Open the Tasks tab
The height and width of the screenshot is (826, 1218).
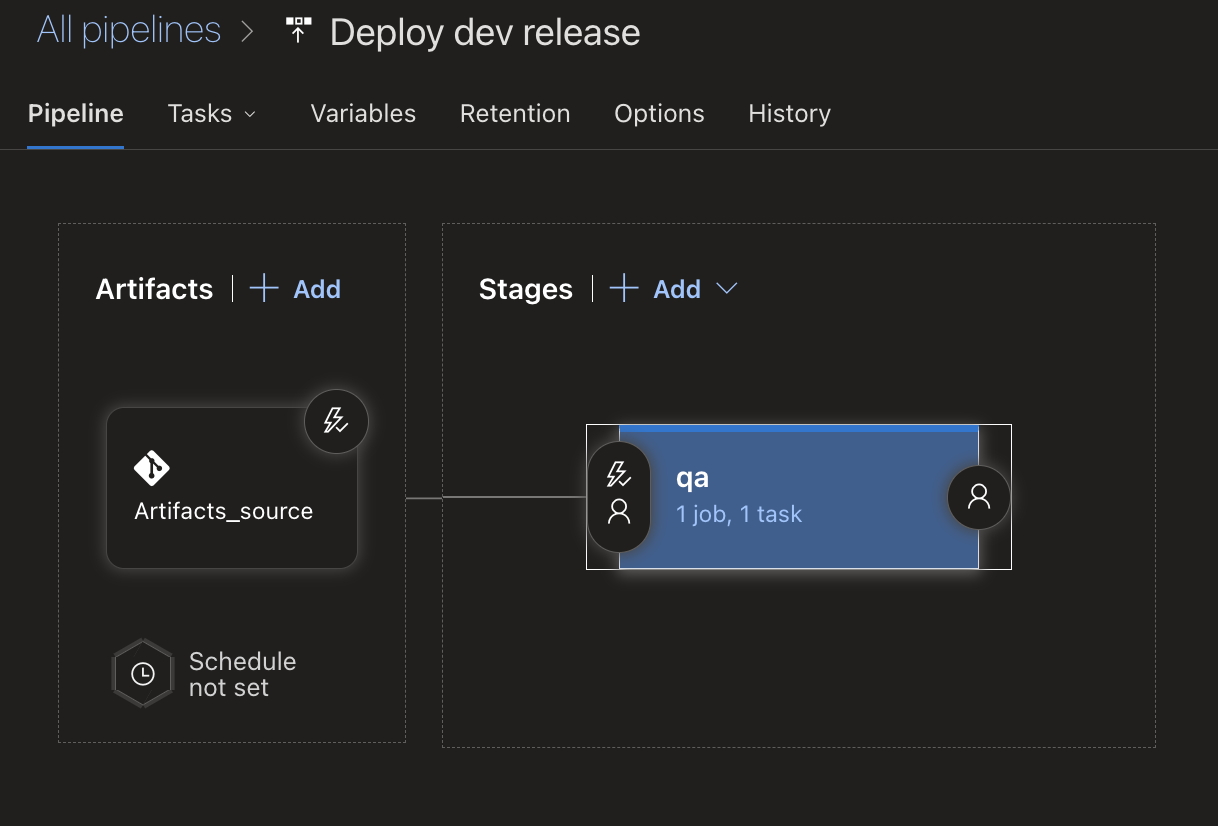click(x=200, y=114)
